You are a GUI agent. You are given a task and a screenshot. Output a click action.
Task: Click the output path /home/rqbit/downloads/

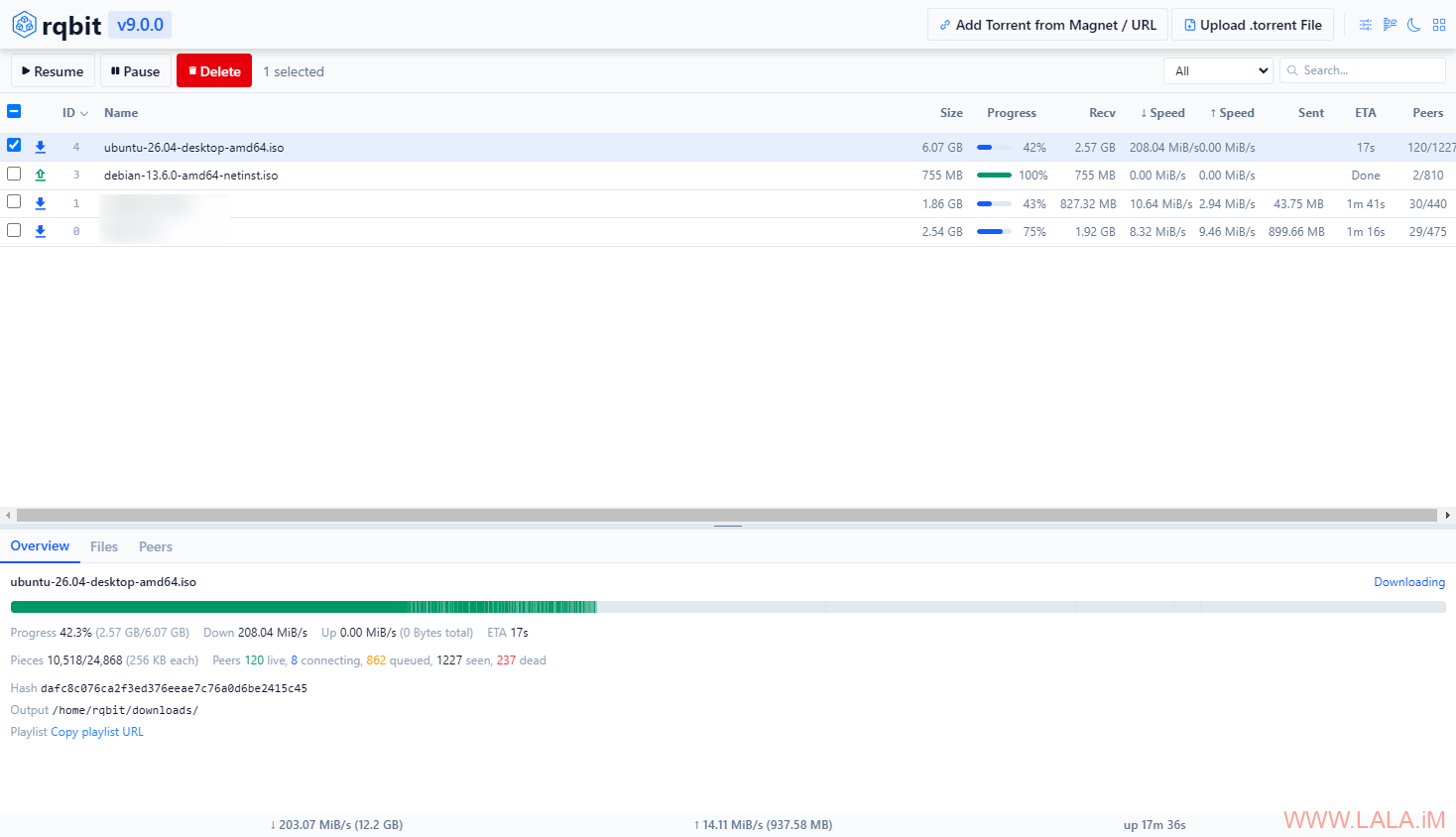tap(125, 710)
